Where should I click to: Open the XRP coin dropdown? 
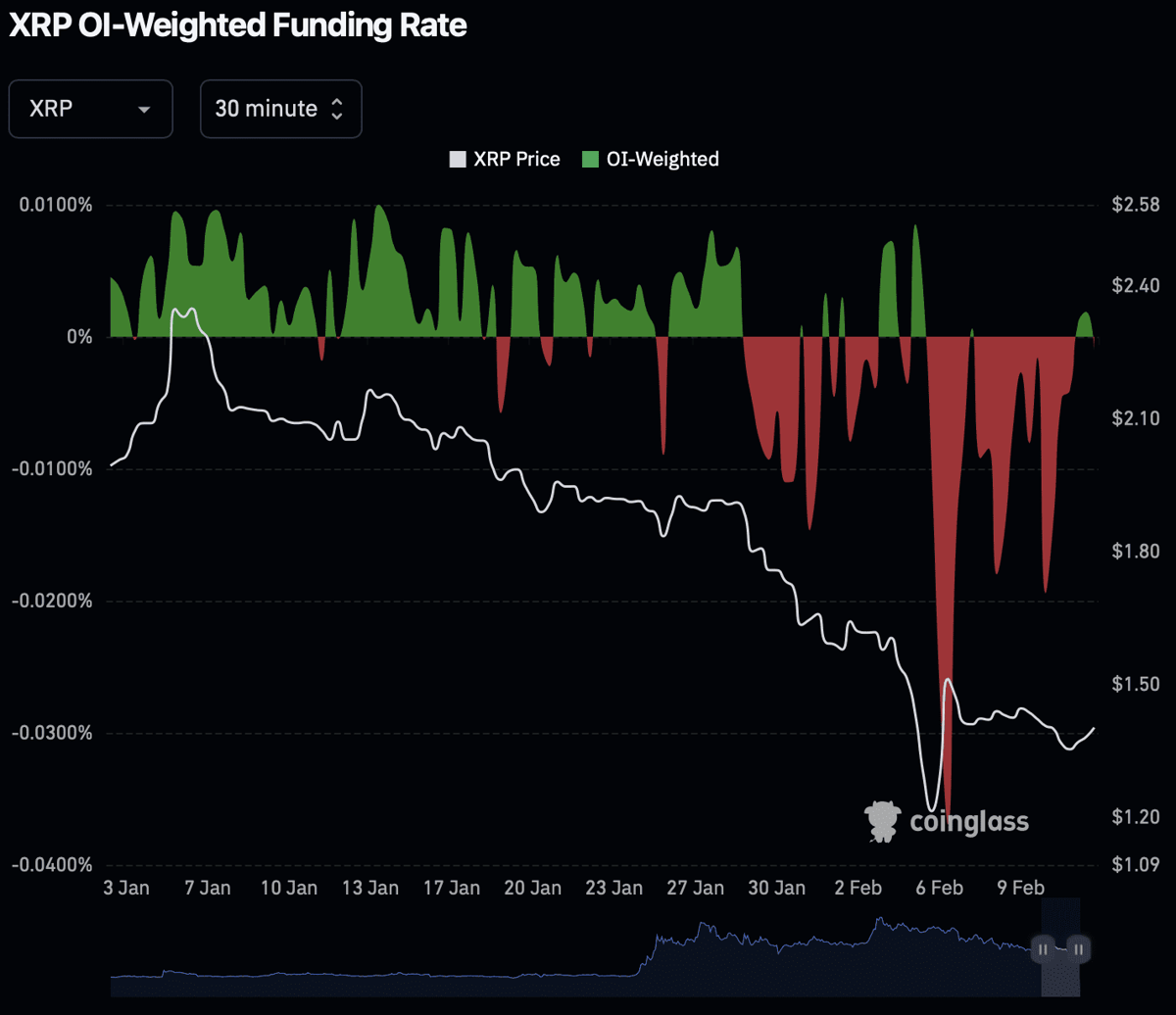[90, 109]
